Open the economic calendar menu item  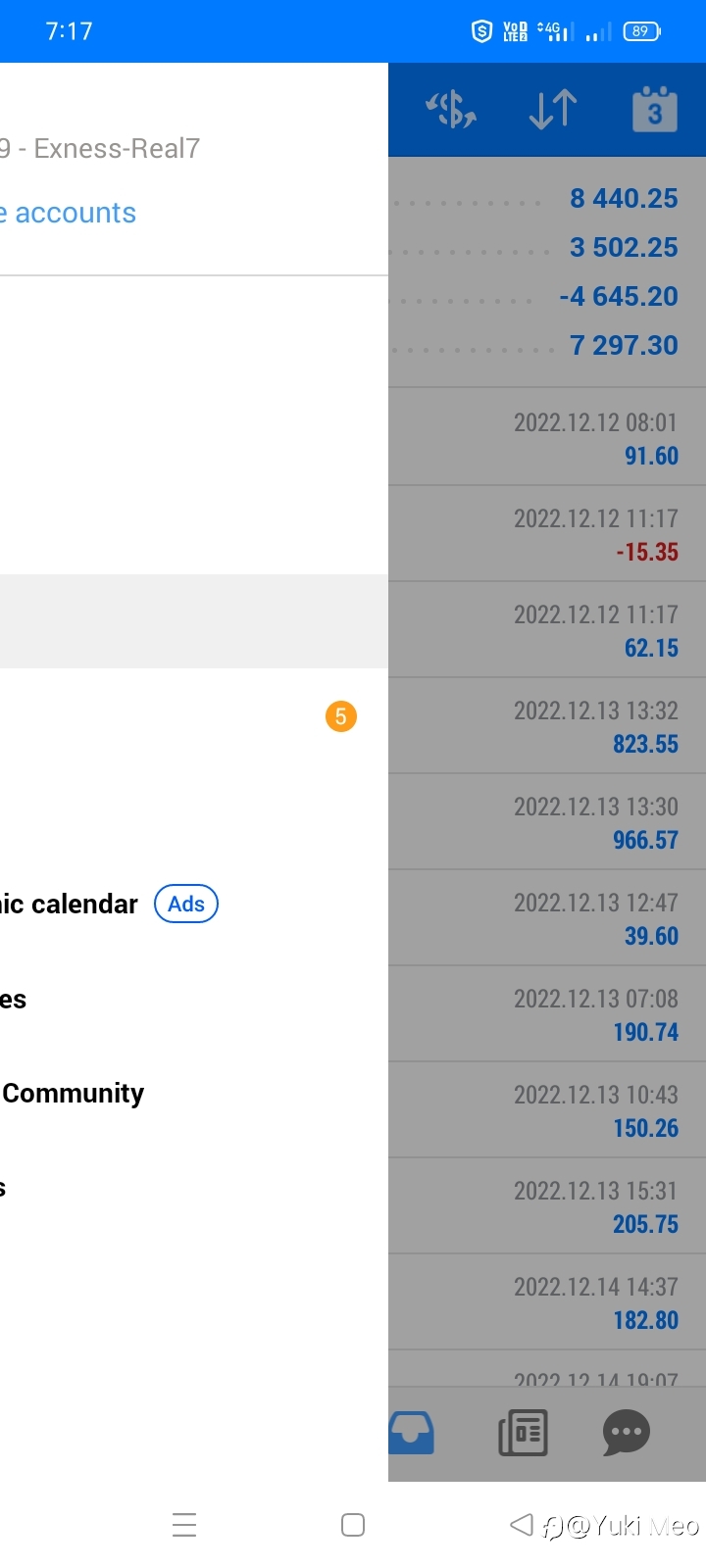pos(69,904)
